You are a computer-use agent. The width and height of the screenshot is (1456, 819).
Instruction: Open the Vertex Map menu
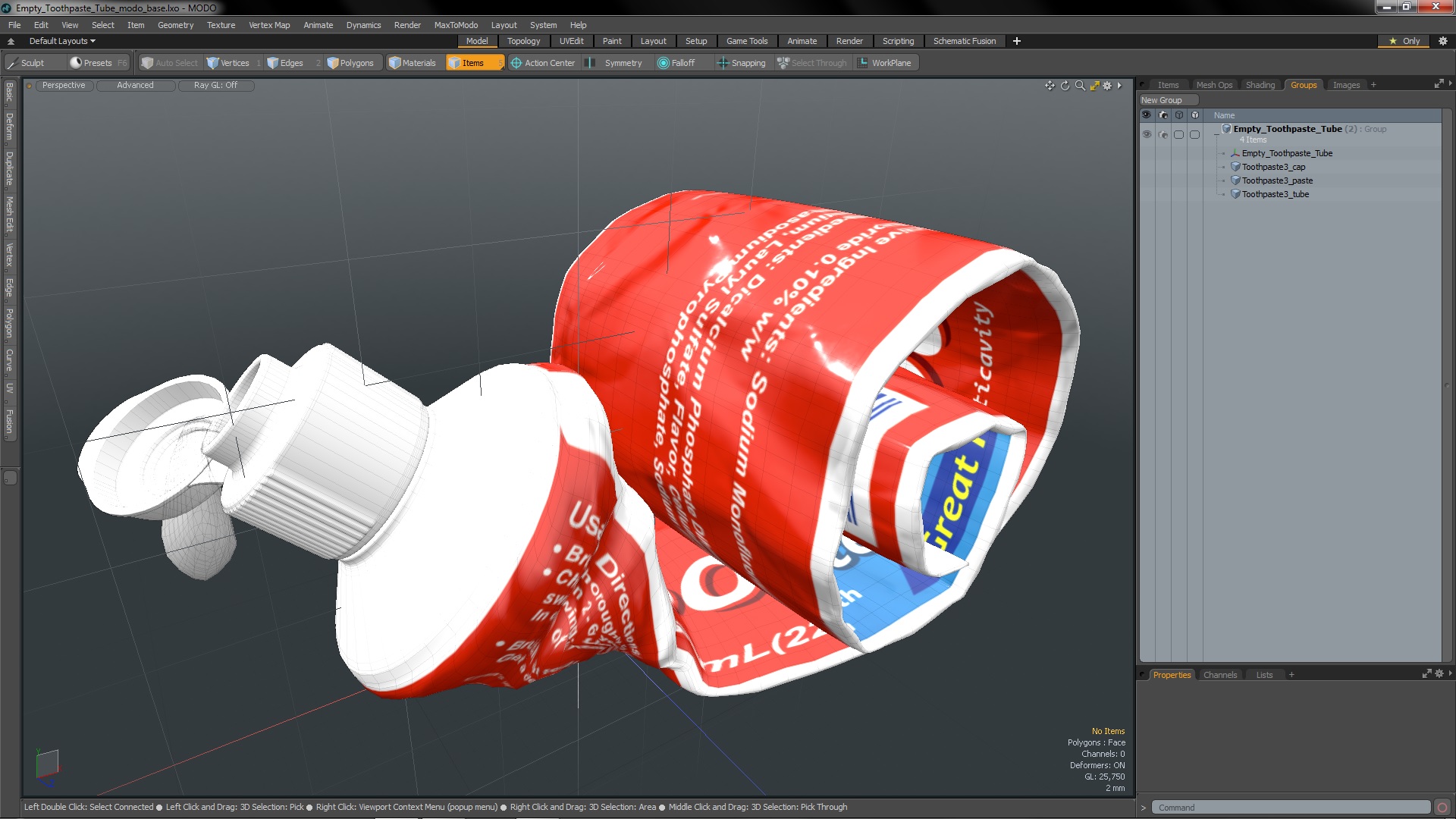tap(269, 25)
